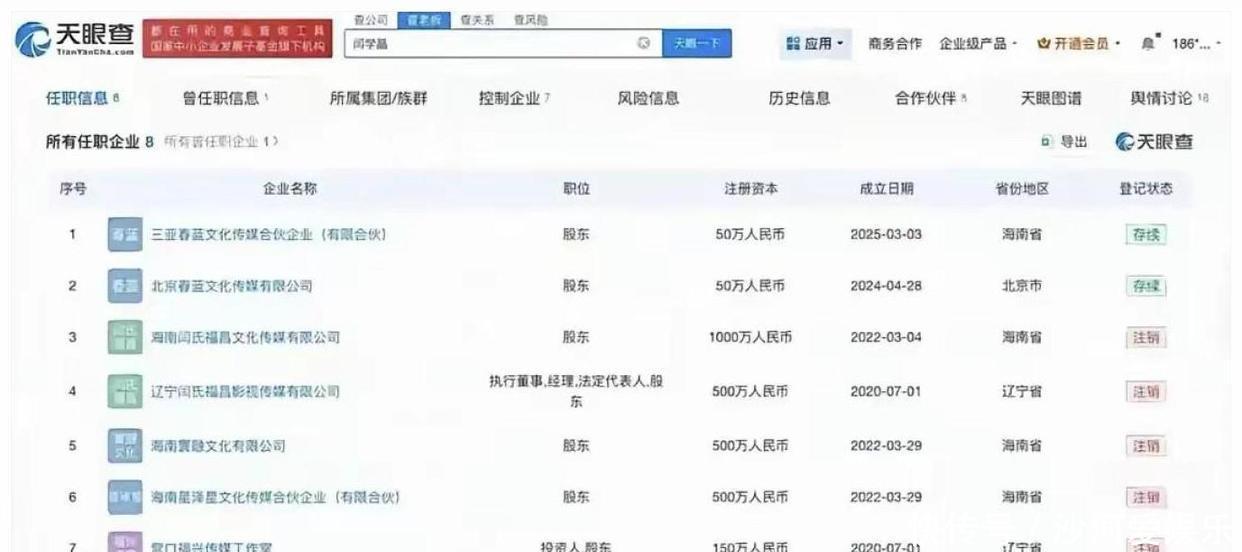The width and height of the screenshot is (1242, 552).
Task: Click 辽宁闫氏福昌影视传媒 company logo icon
Action: click(124, 391)
